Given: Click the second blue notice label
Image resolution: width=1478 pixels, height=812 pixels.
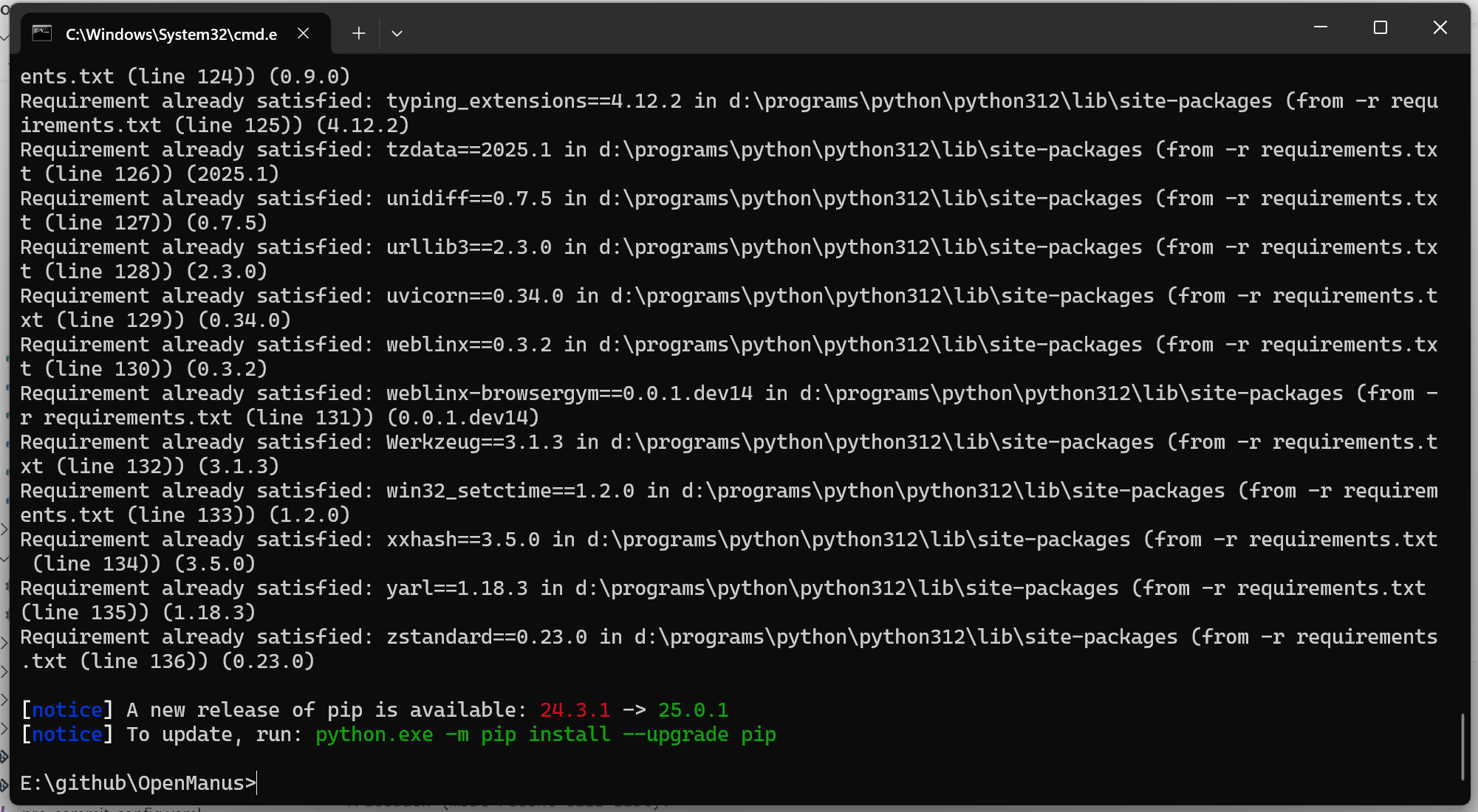Looking at the screenshot, I should click(66, 734).
